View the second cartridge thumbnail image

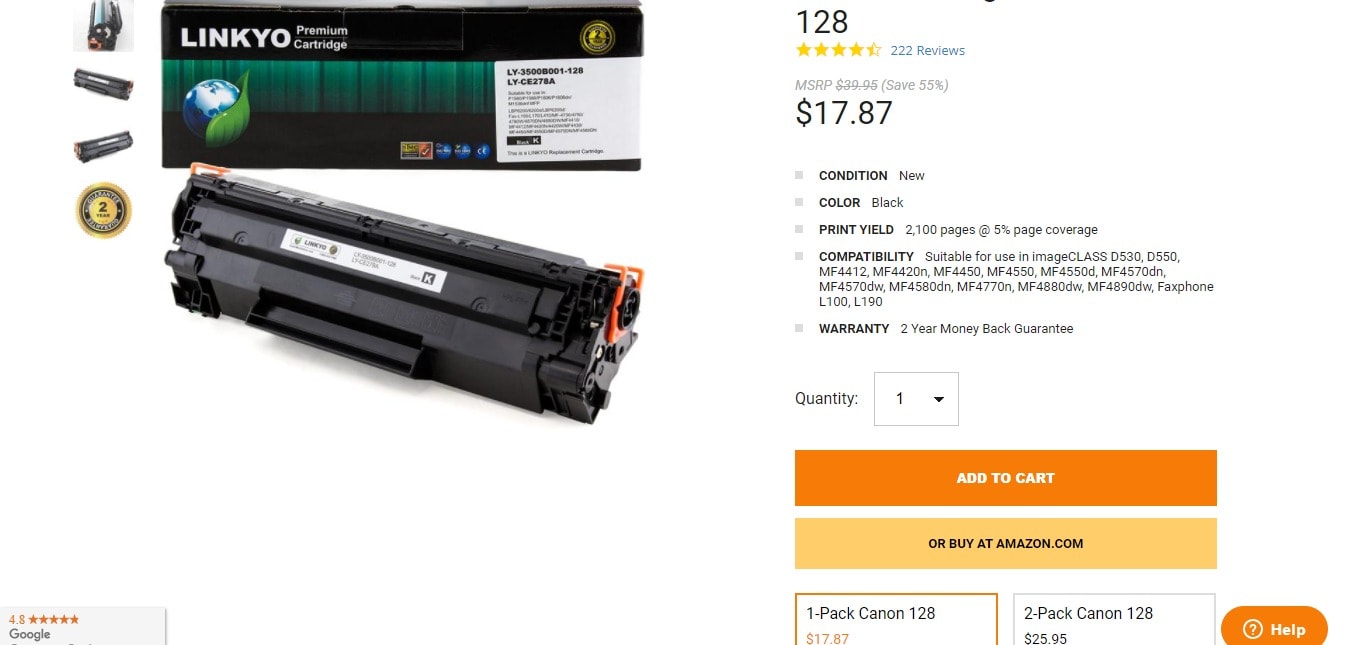(x=103, y=82)
